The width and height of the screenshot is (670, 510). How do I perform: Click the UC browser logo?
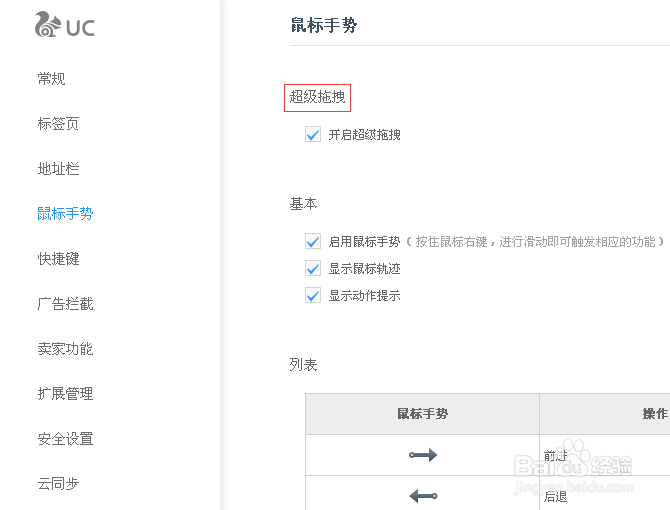64,25
